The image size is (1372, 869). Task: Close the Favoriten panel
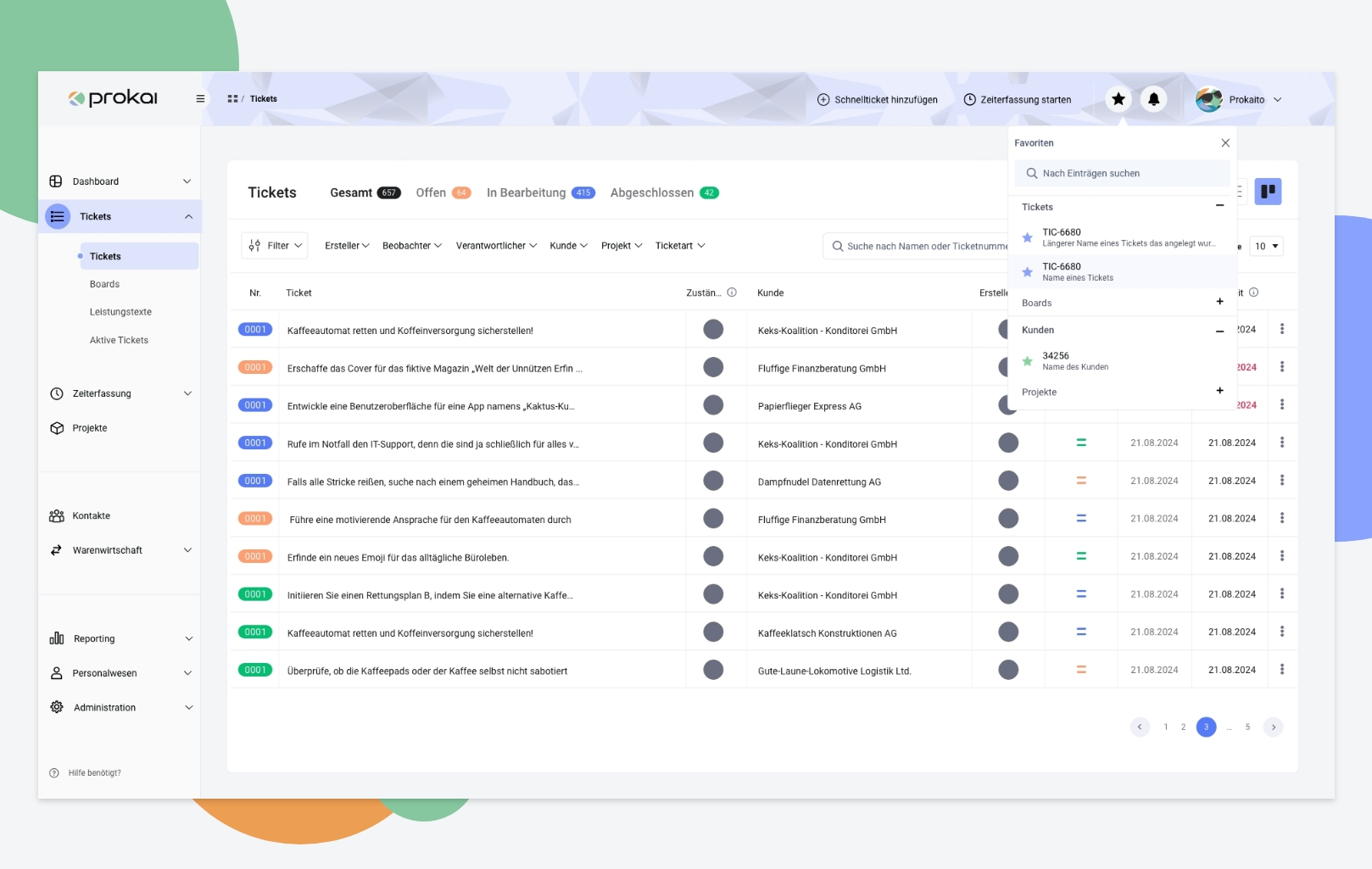pyautogui.click(x=1225, y=142)
